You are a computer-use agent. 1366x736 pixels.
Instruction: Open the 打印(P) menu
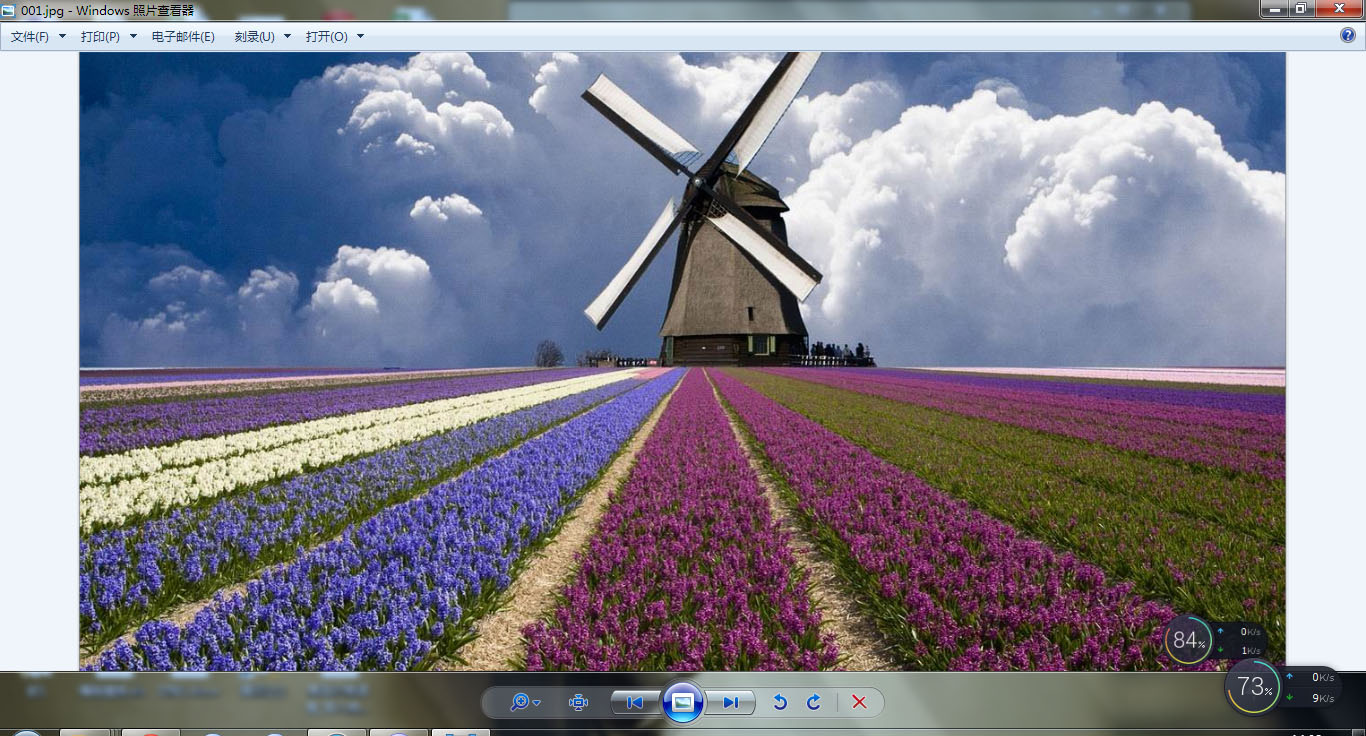tap(100, 37)
